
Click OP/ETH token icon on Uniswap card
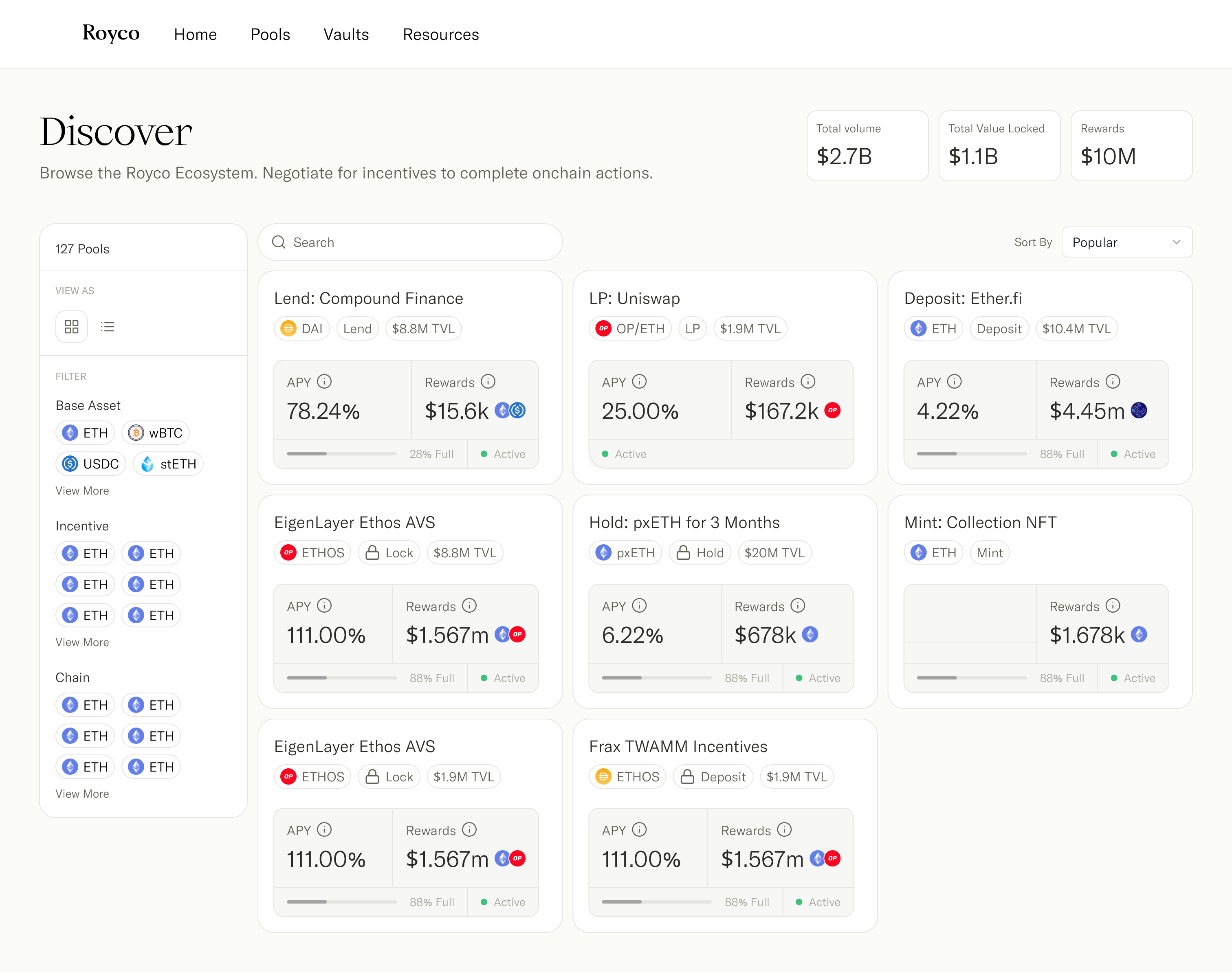pyautogui.click(x=603, y=329)
